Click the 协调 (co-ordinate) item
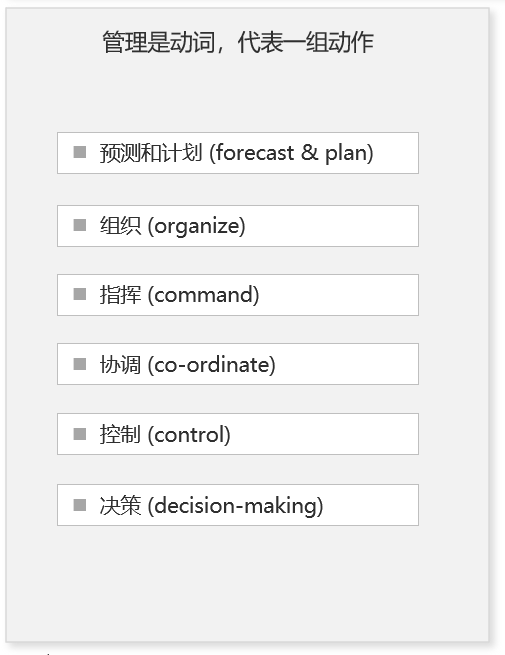The height and width of the screenshot is (655, 505). click(238, 364)
